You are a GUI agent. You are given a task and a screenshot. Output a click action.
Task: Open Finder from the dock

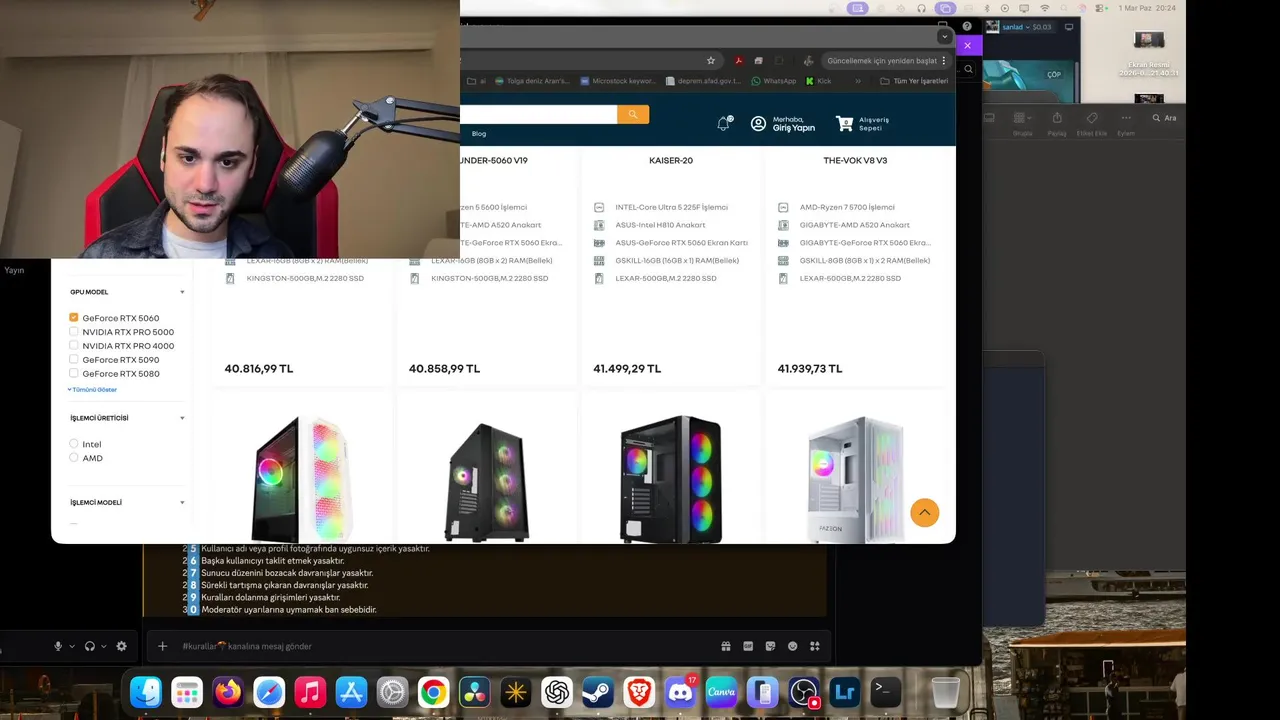[x=146, y=692]
